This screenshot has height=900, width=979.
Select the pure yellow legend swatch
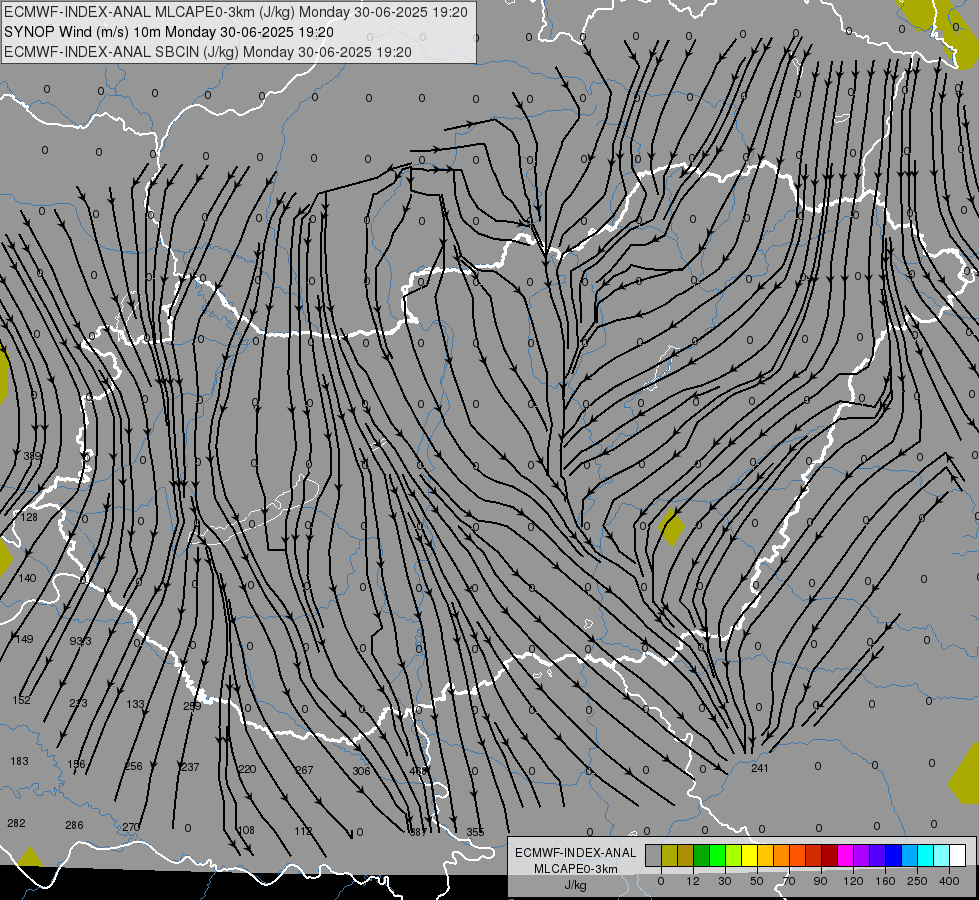[749, 855]
